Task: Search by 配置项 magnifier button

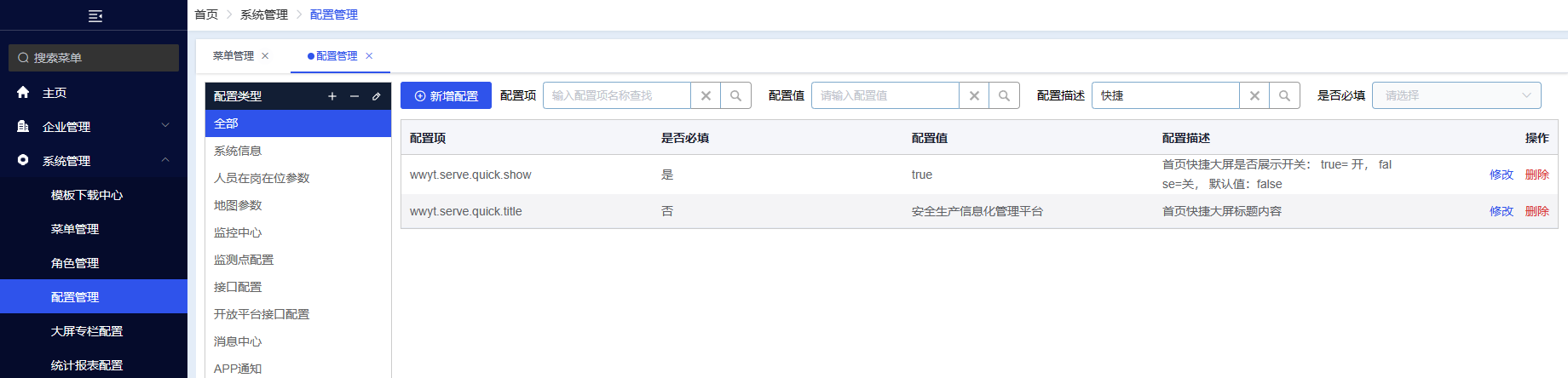Action: (735, 95)
